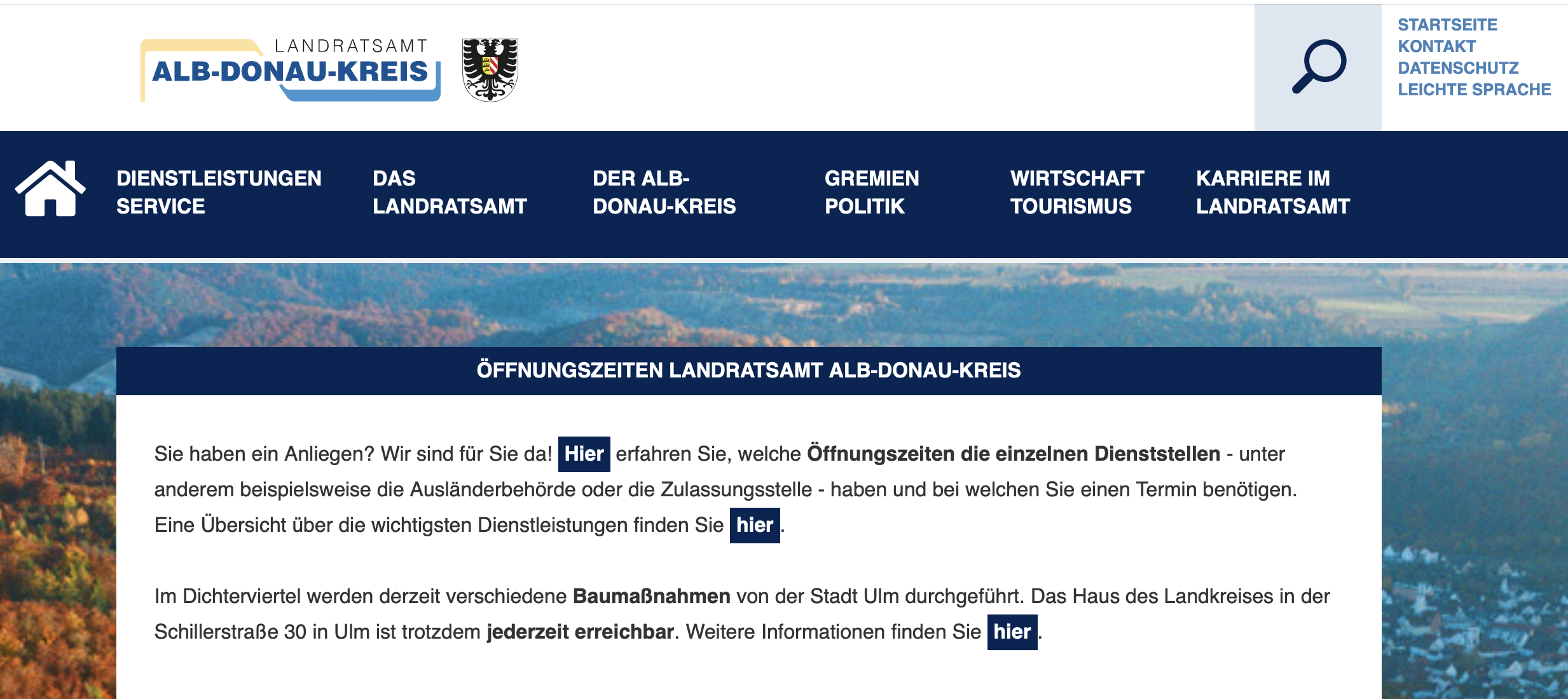Open the Datenschutz link
The image size is (1568, 699).
coord(1458,68)
